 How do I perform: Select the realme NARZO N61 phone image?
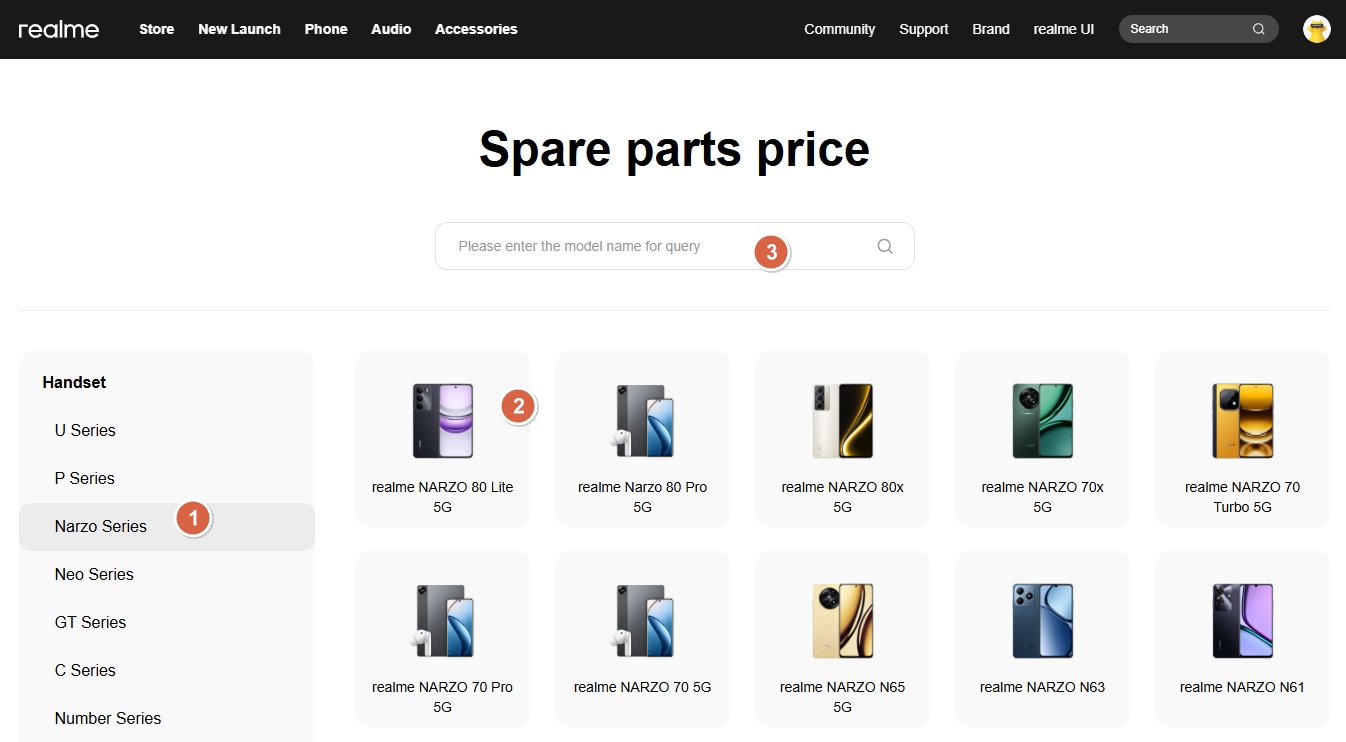1242,620
